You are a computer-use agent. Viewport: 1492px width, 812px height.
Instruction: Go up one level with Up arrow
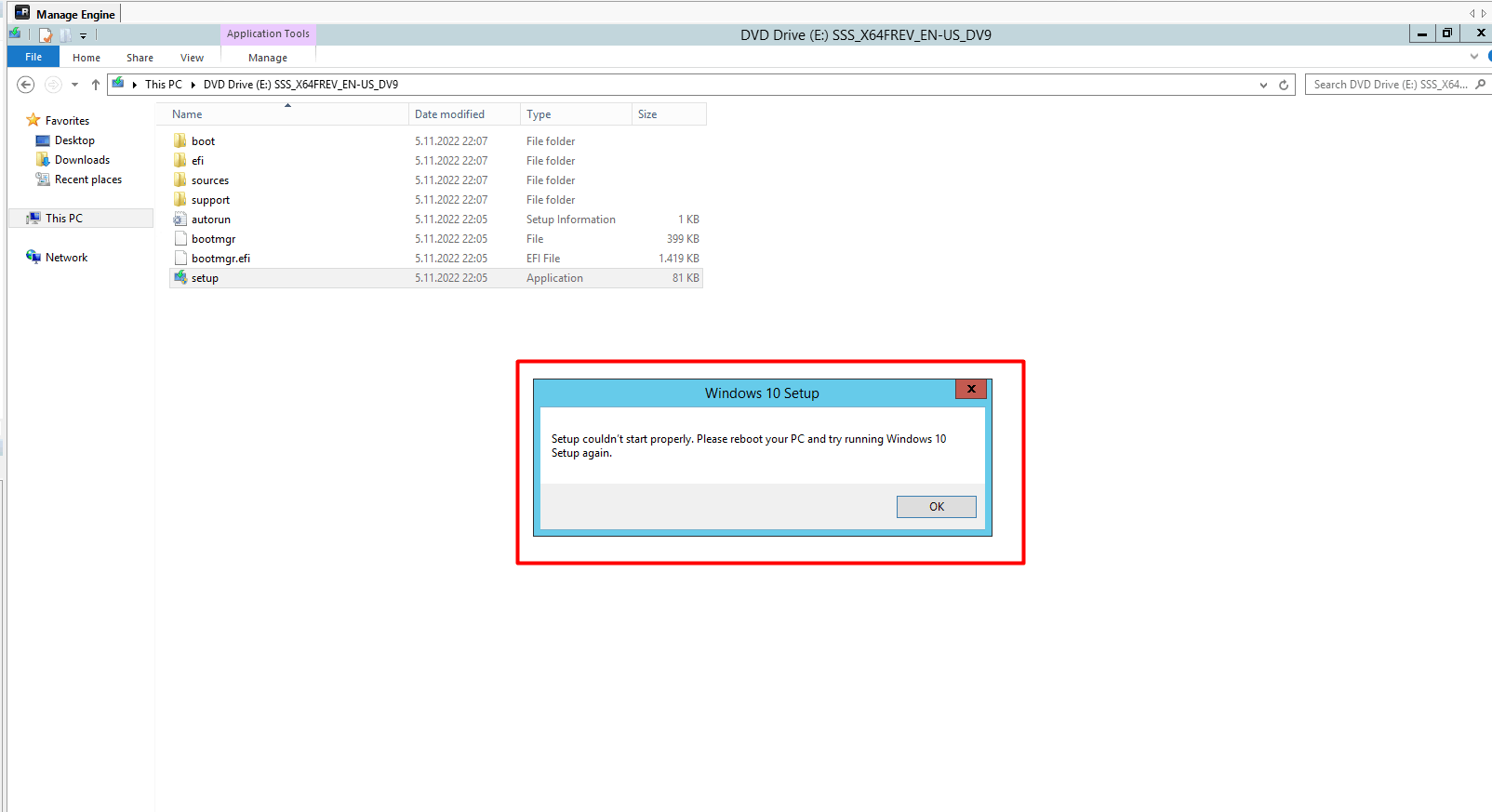(x=95, y=85)
